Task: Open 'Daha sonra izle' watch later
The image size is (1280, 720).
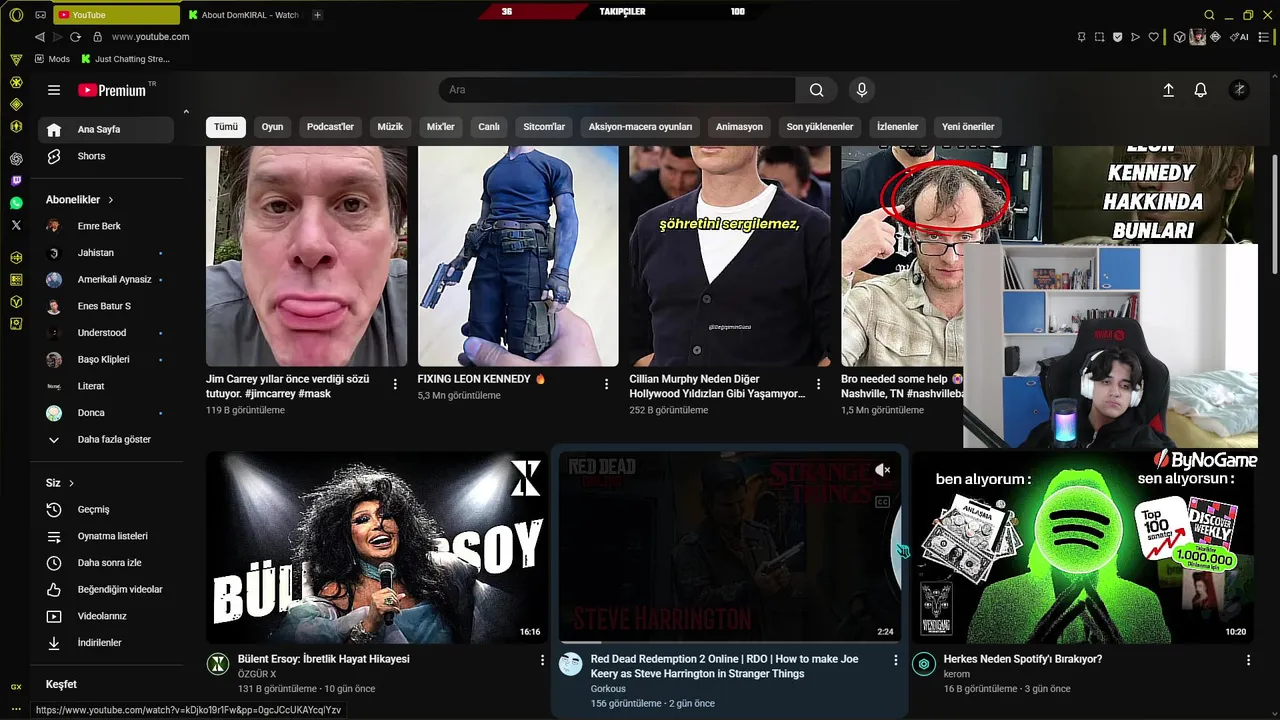Action: click(105, 563)
